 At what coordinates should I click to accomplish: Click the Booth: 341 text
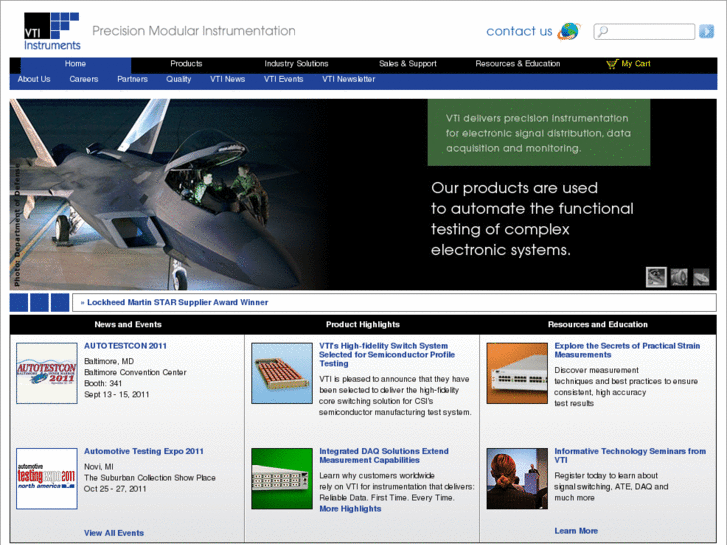point(103,384)
